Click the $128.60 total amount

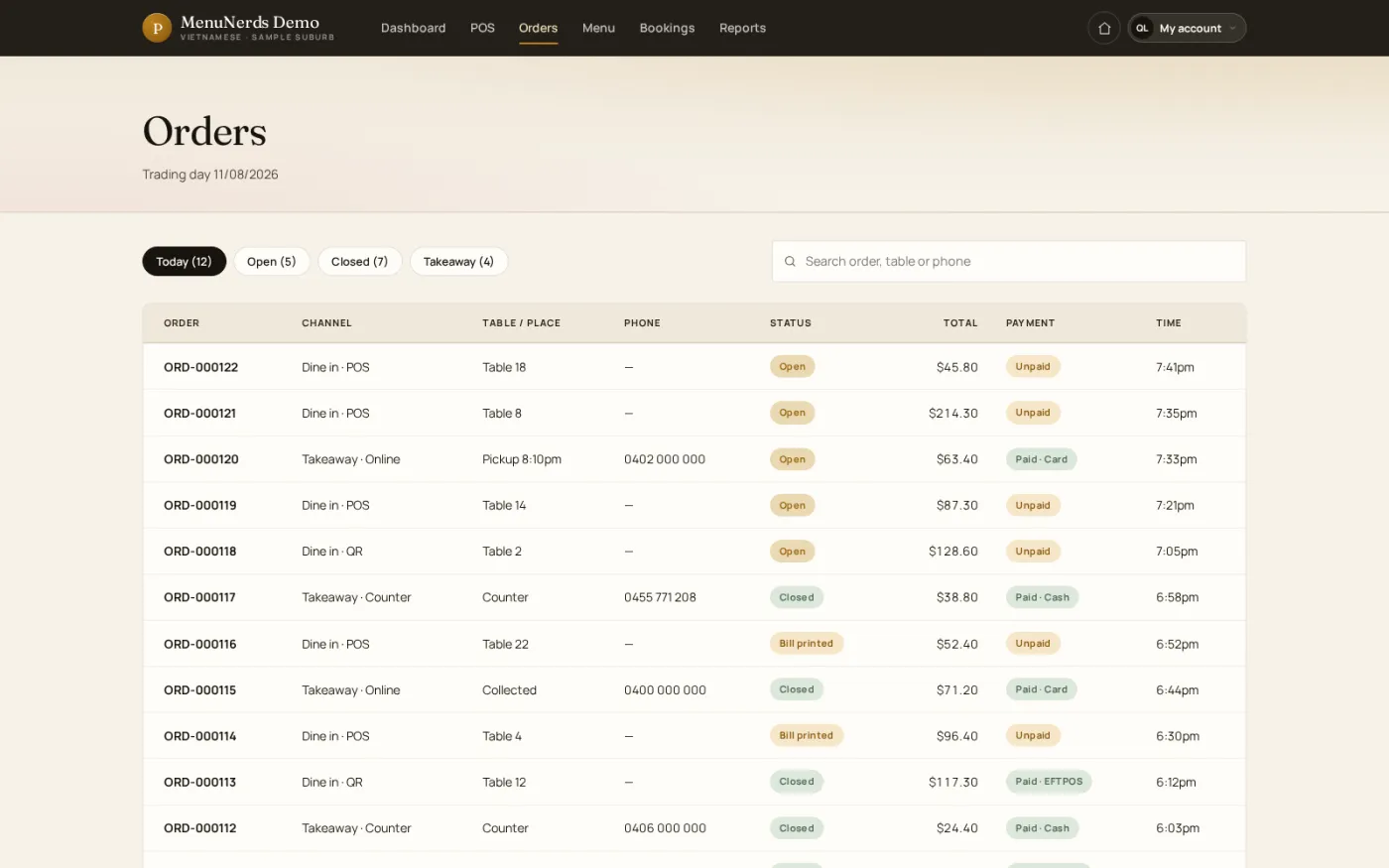(953, 552)
